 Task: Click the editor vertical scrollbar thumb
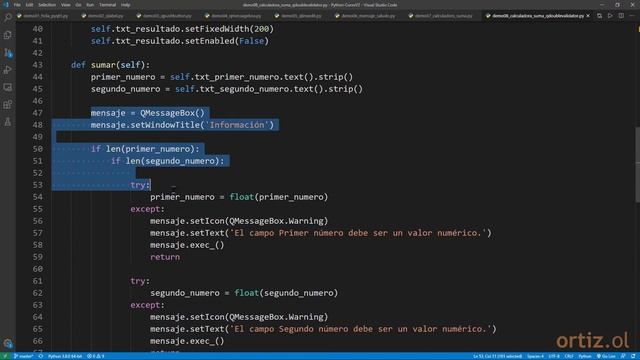point(637,164)
